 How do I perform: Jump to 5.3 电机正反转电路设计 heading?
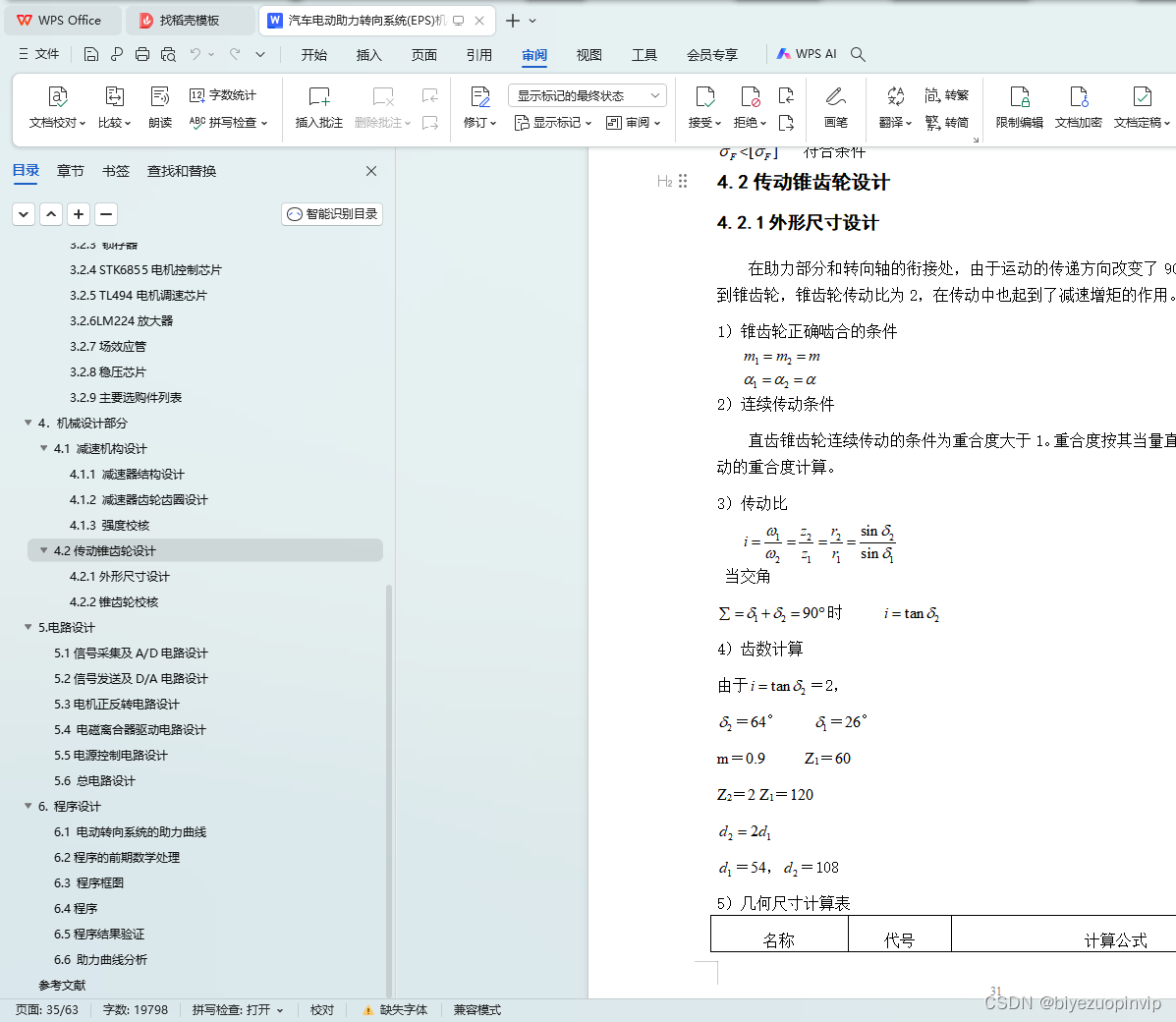click(x=116, y=704)
